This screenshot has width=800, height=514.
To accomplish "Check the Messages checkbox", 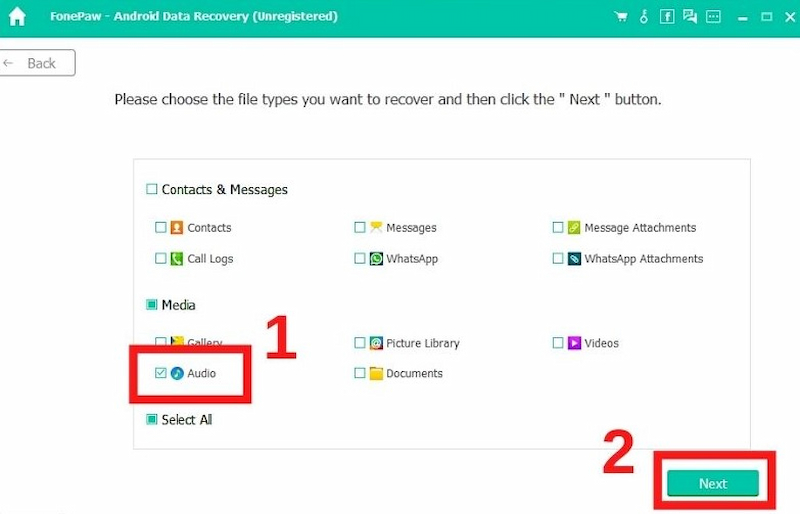I will [360, 227].
